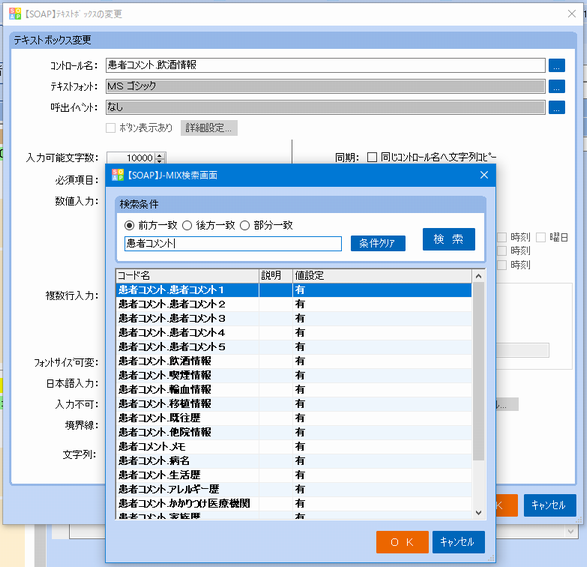Select row 患者コメント.移植情報

tap(294, 404)
